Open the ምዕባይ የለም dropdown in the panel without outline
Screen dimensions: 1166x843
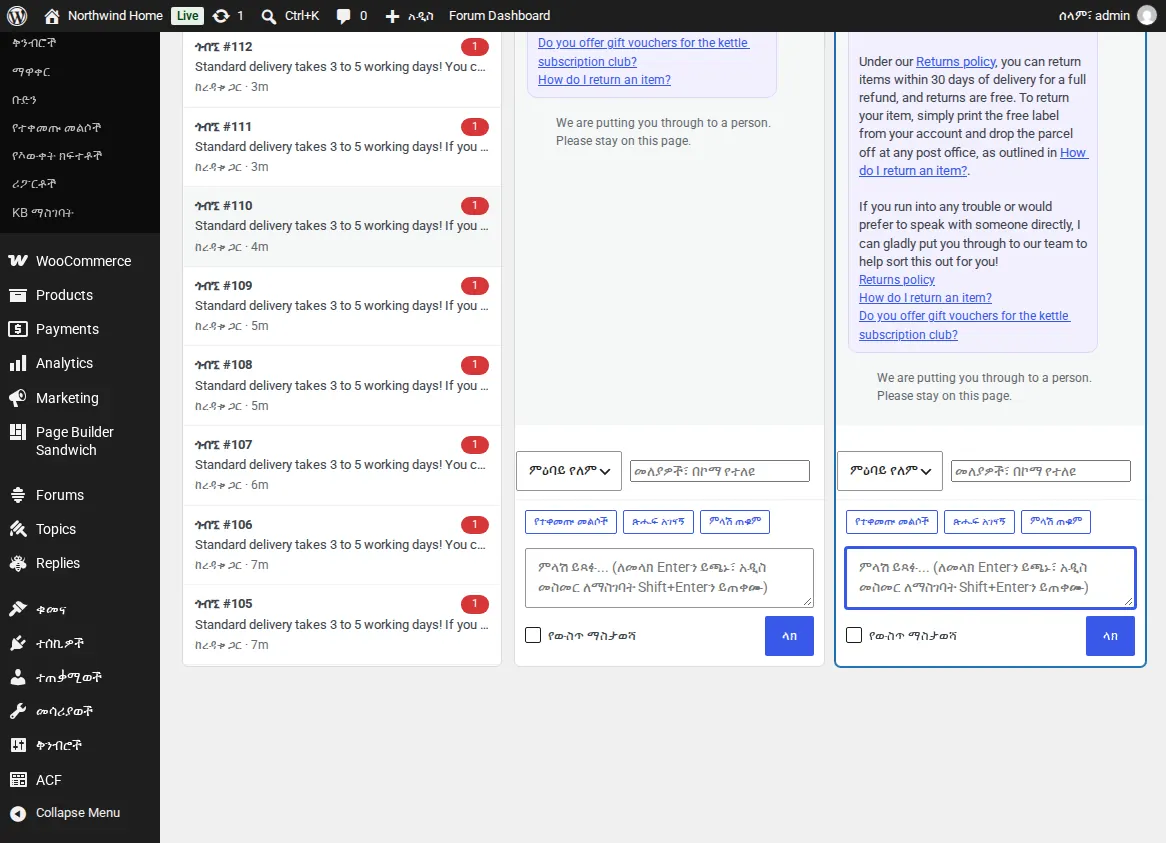pyautogui.click(x=569, y=471)
